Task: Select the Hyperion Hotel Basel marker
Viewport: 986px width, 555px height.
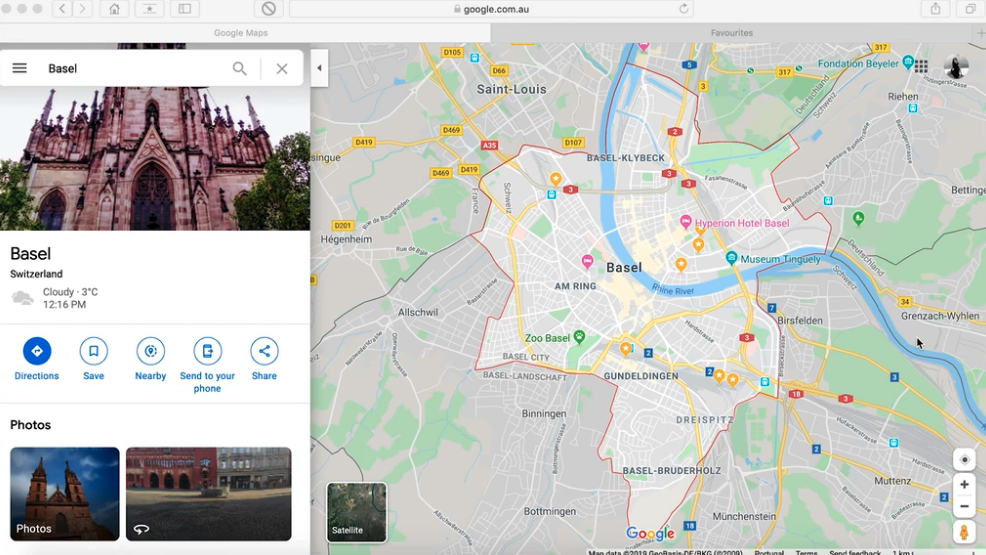Action: point(685,221)
